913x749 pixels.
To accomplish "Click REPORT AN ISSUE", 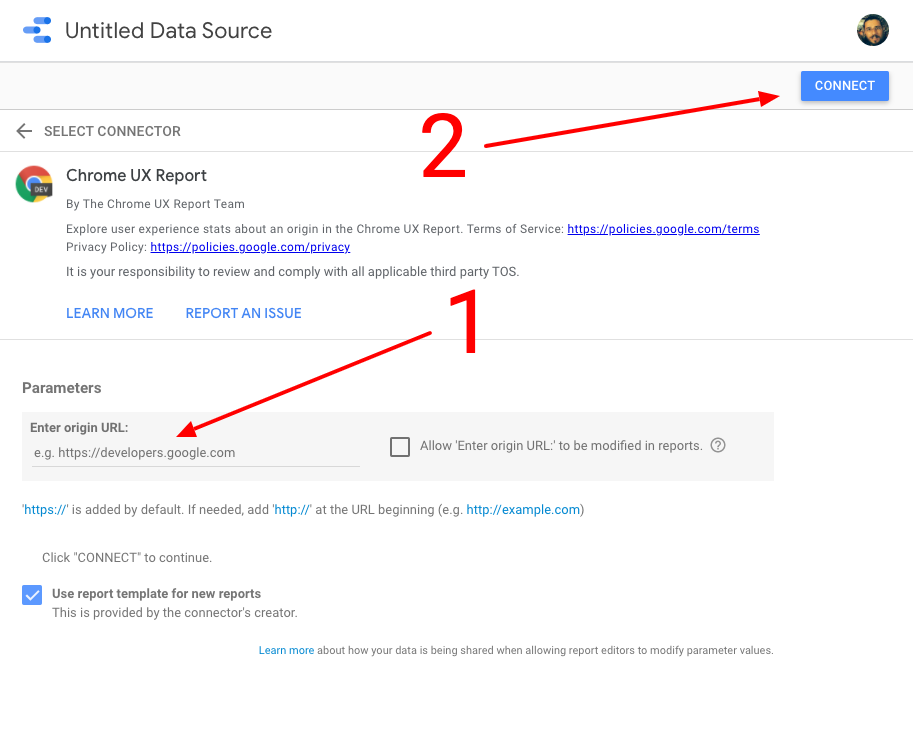I will (243, 313).
